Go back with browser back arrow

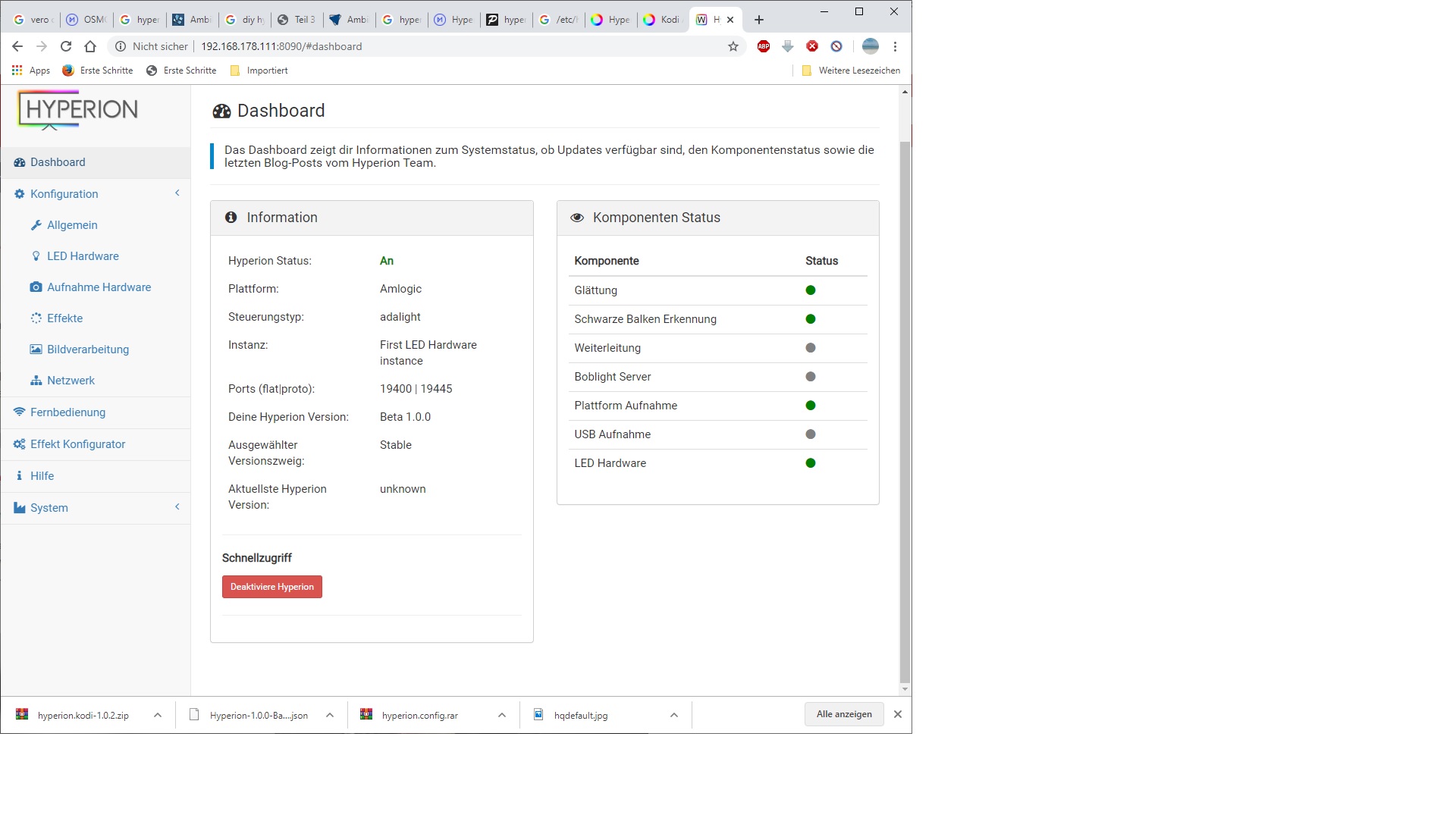(x=17, y=46)
